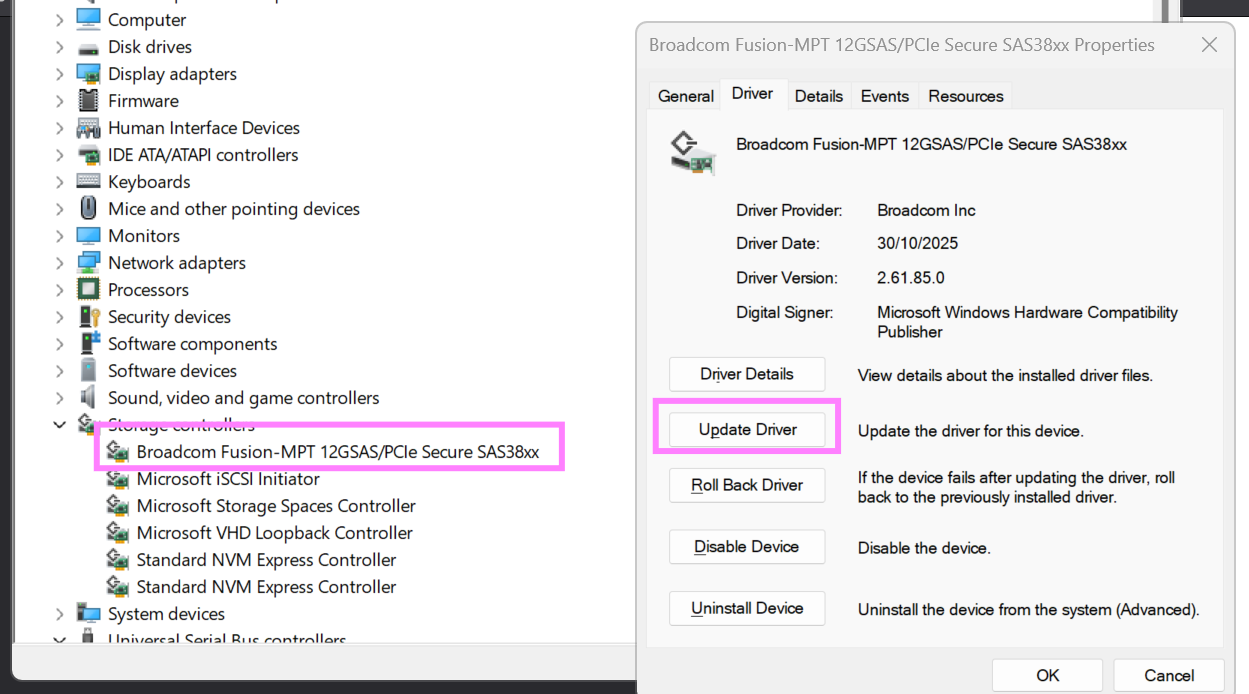This screenshot has width=1249, height=694.
Task: Click the Update Driver button
Action: click(746, 429)
